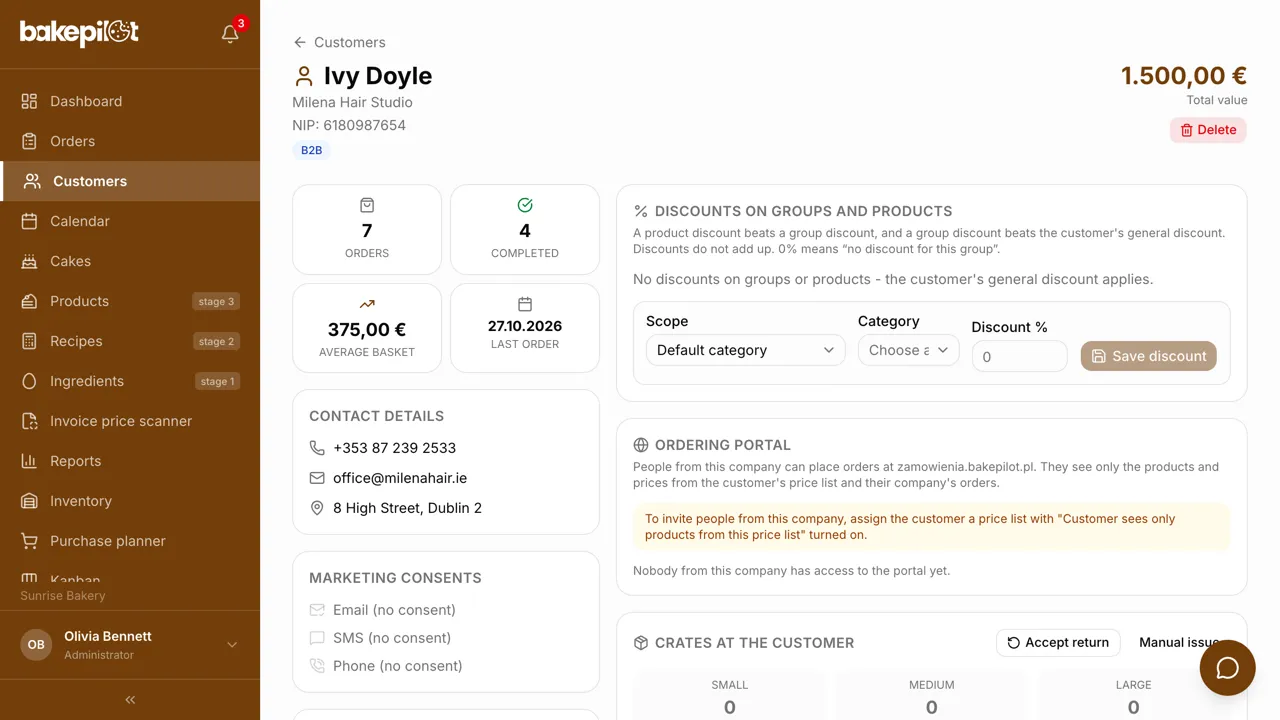
Task: Collapse the sidebar with double chevron
Action: (130, 700)
